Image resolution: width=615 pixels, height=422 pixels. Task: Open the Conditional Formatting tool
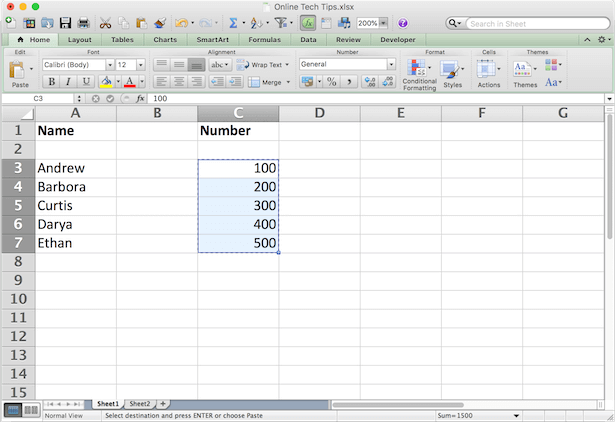419,73
